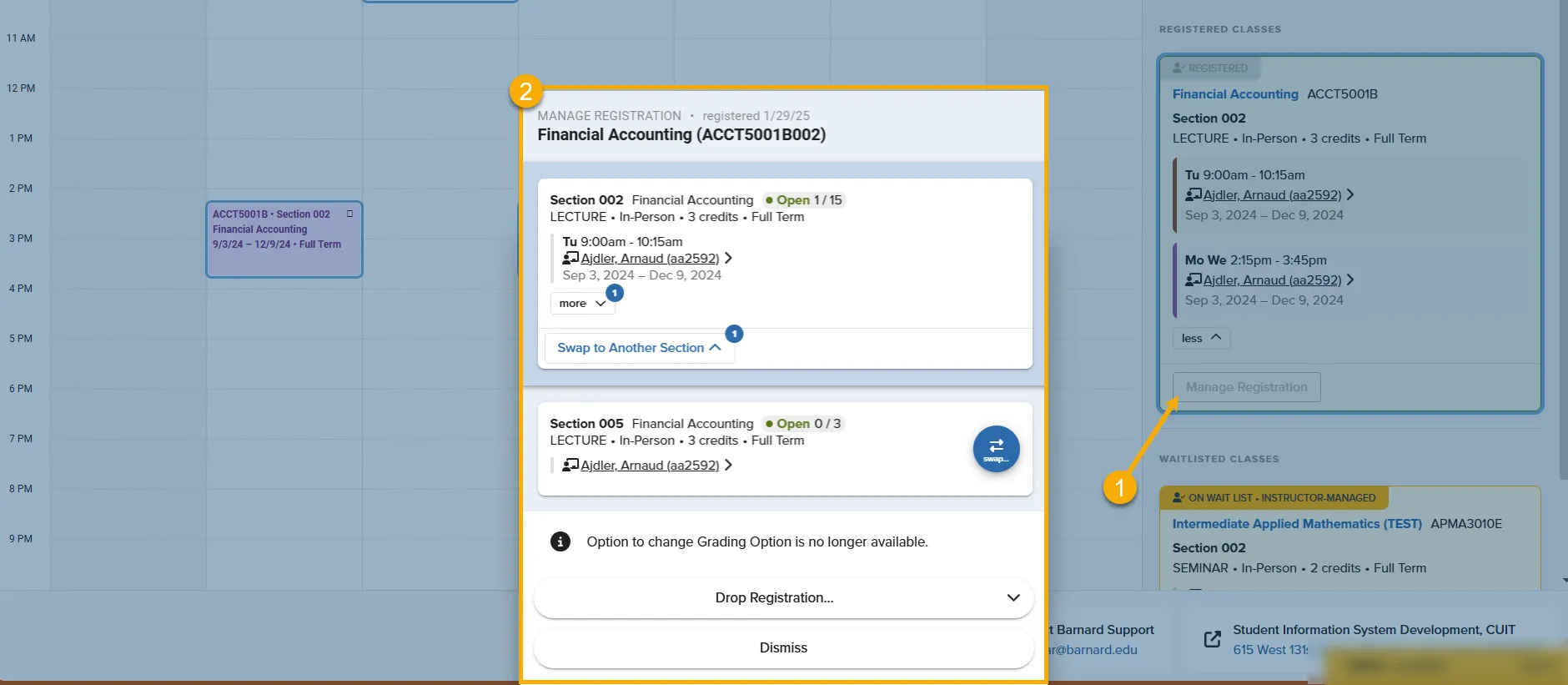Click the 'Section 005' heading in dialog
This screenshot has width=1568, height=685.
[x=586, y=424]
